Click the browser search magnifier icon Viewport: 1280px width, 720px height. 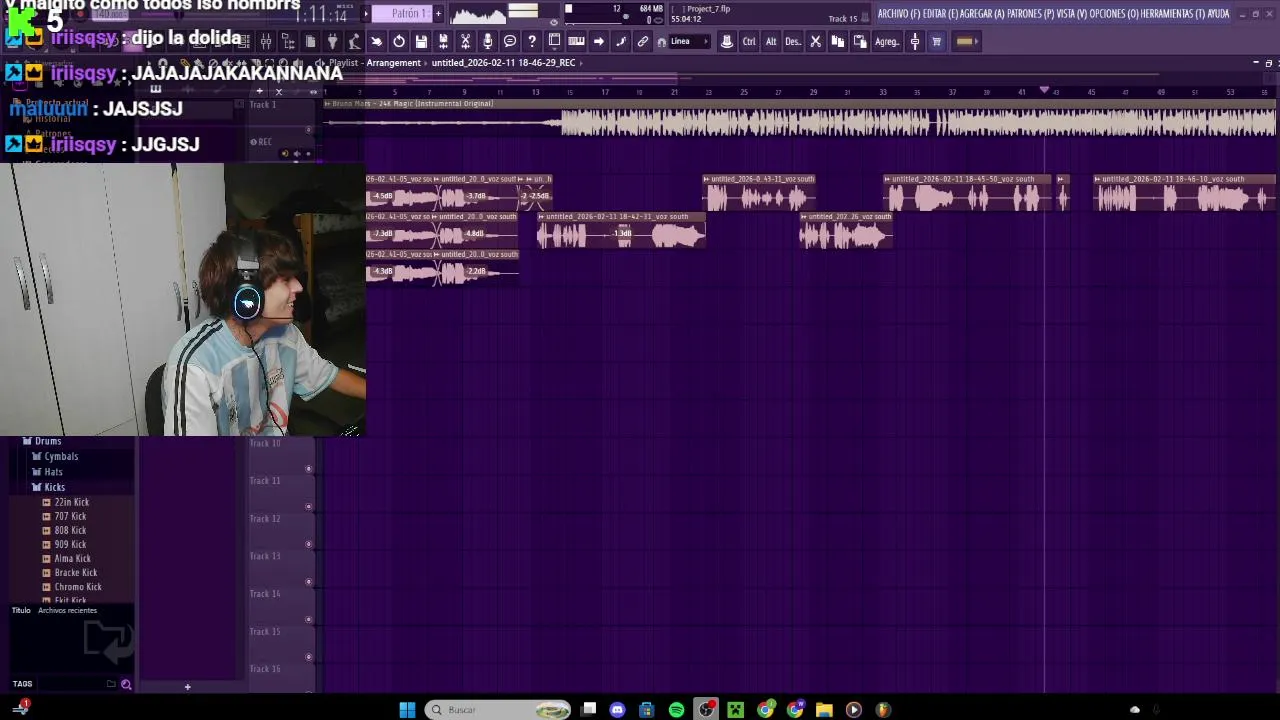[x=126, y=684]
